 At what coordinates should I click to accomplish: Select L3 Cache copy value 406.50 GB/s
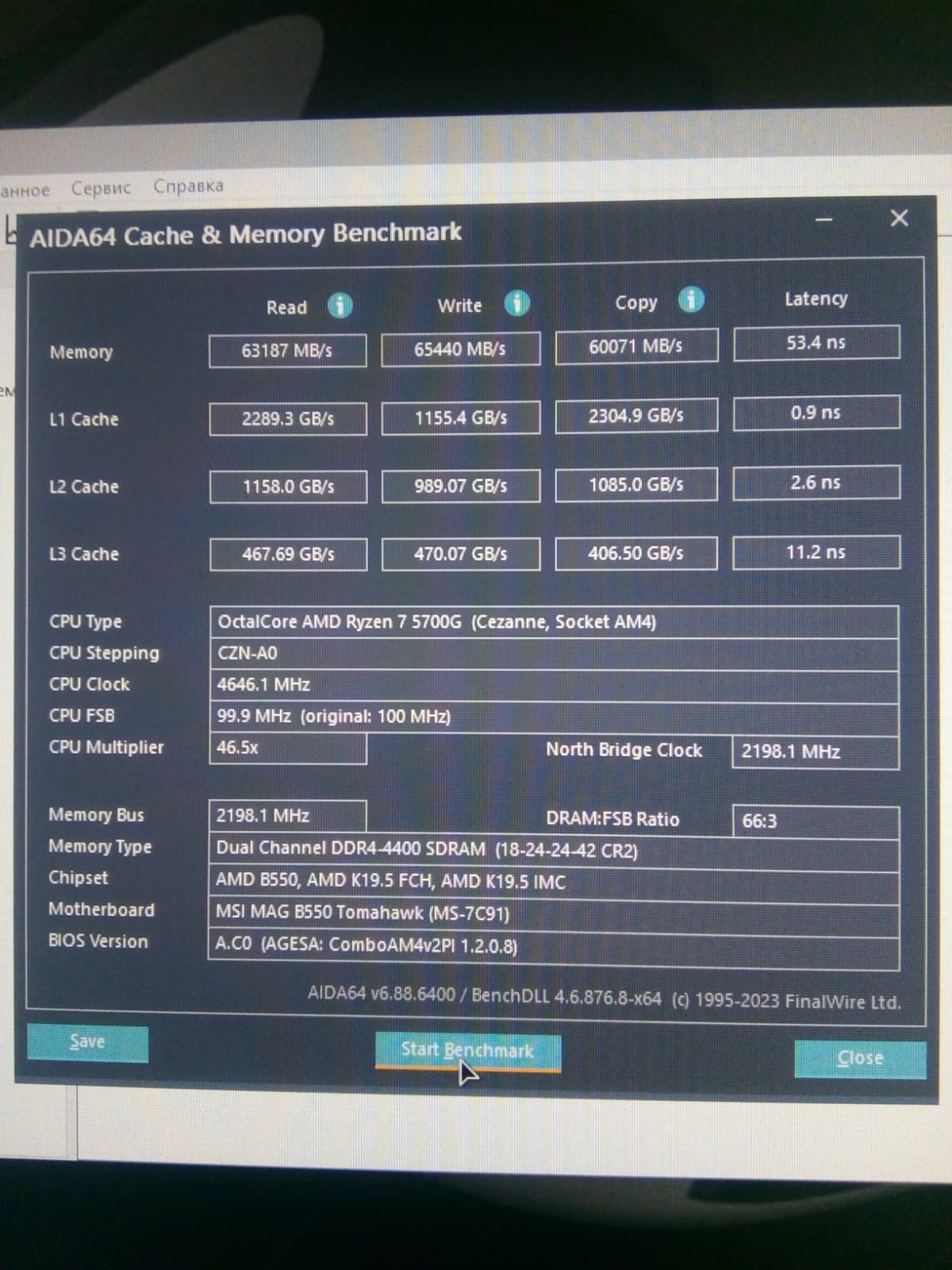click(x=636, y=553)
